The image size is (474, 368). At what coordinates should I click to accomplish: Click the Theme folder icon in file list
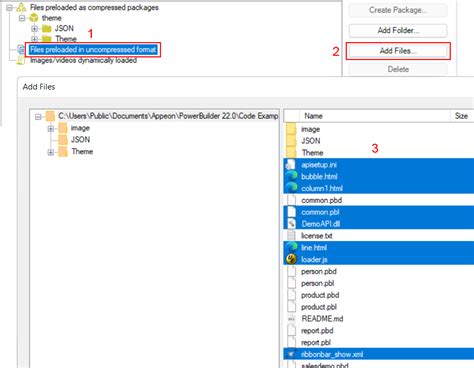291,153
